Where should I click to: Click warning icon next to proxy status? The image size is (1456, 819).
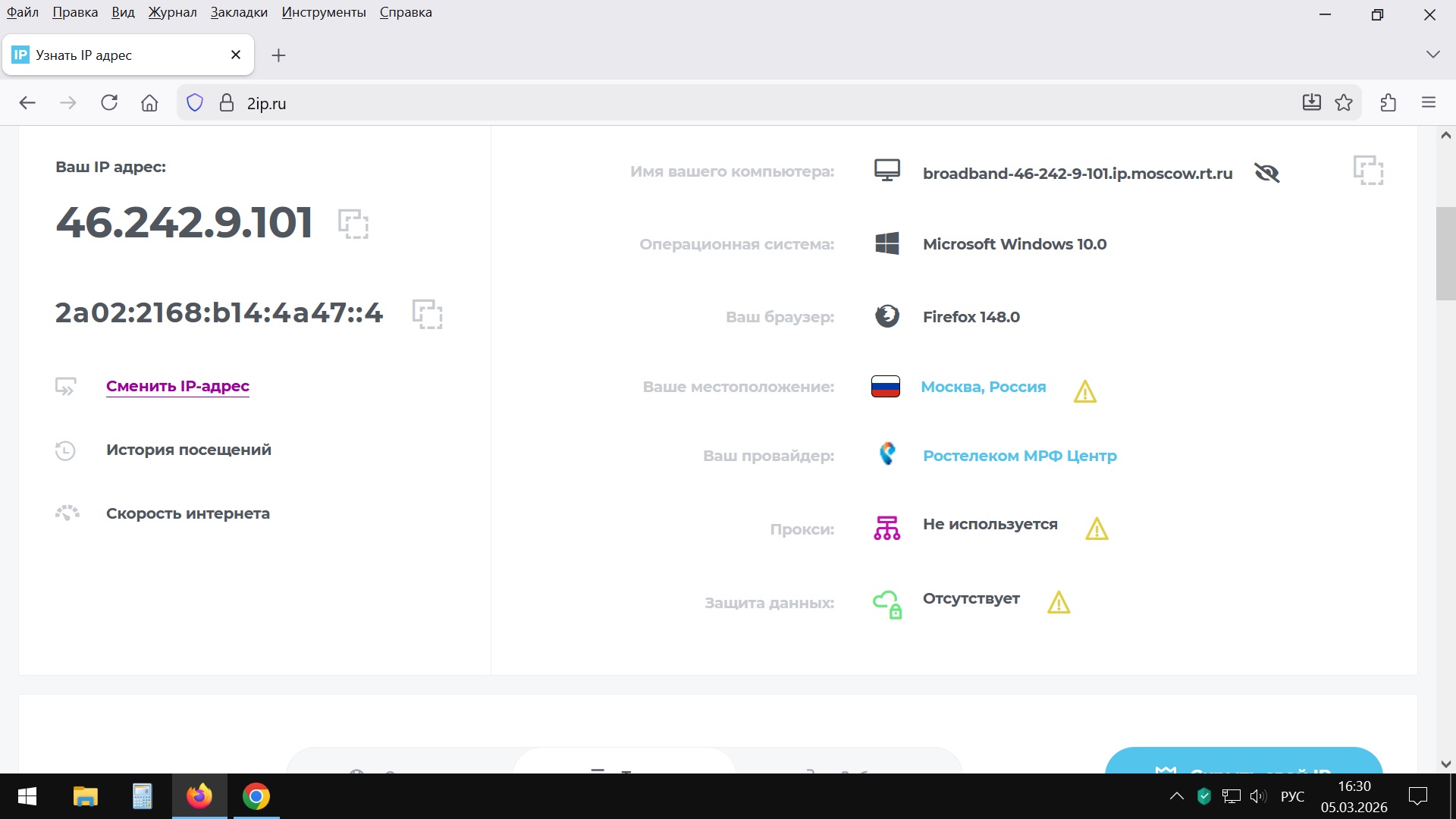1097,529
